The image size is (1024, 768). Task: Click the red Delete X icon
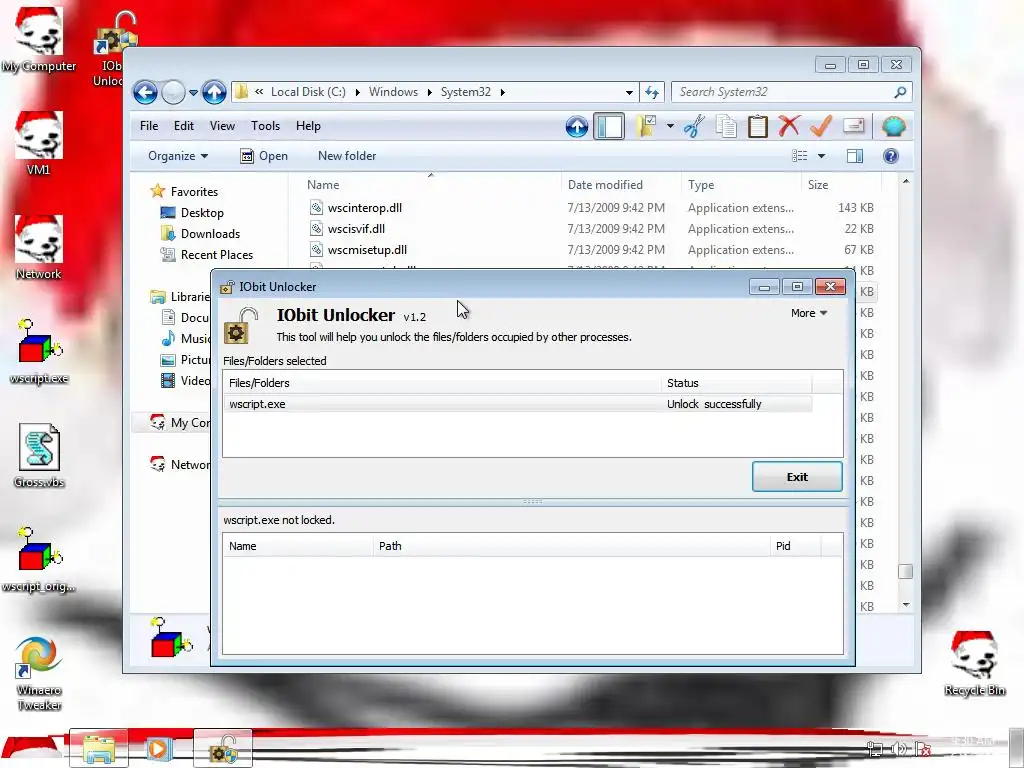pyautogui.click(x=789, y=125)
